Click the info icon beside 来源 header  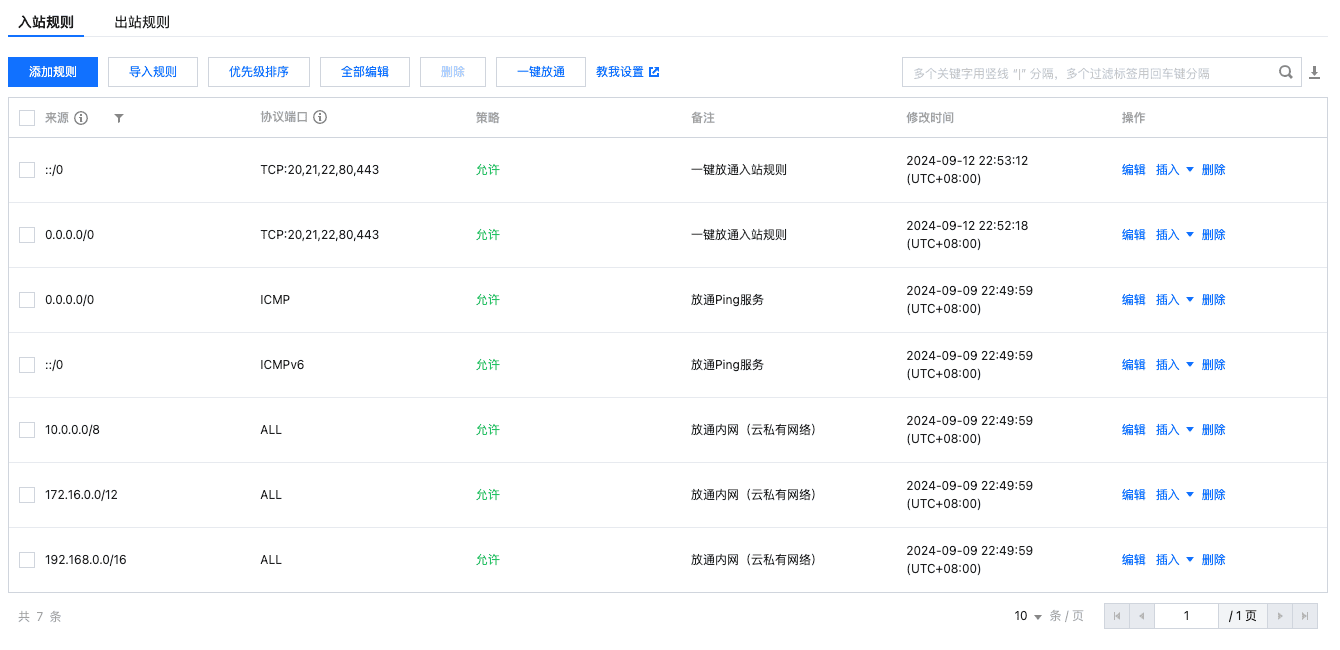coord(81,118)
